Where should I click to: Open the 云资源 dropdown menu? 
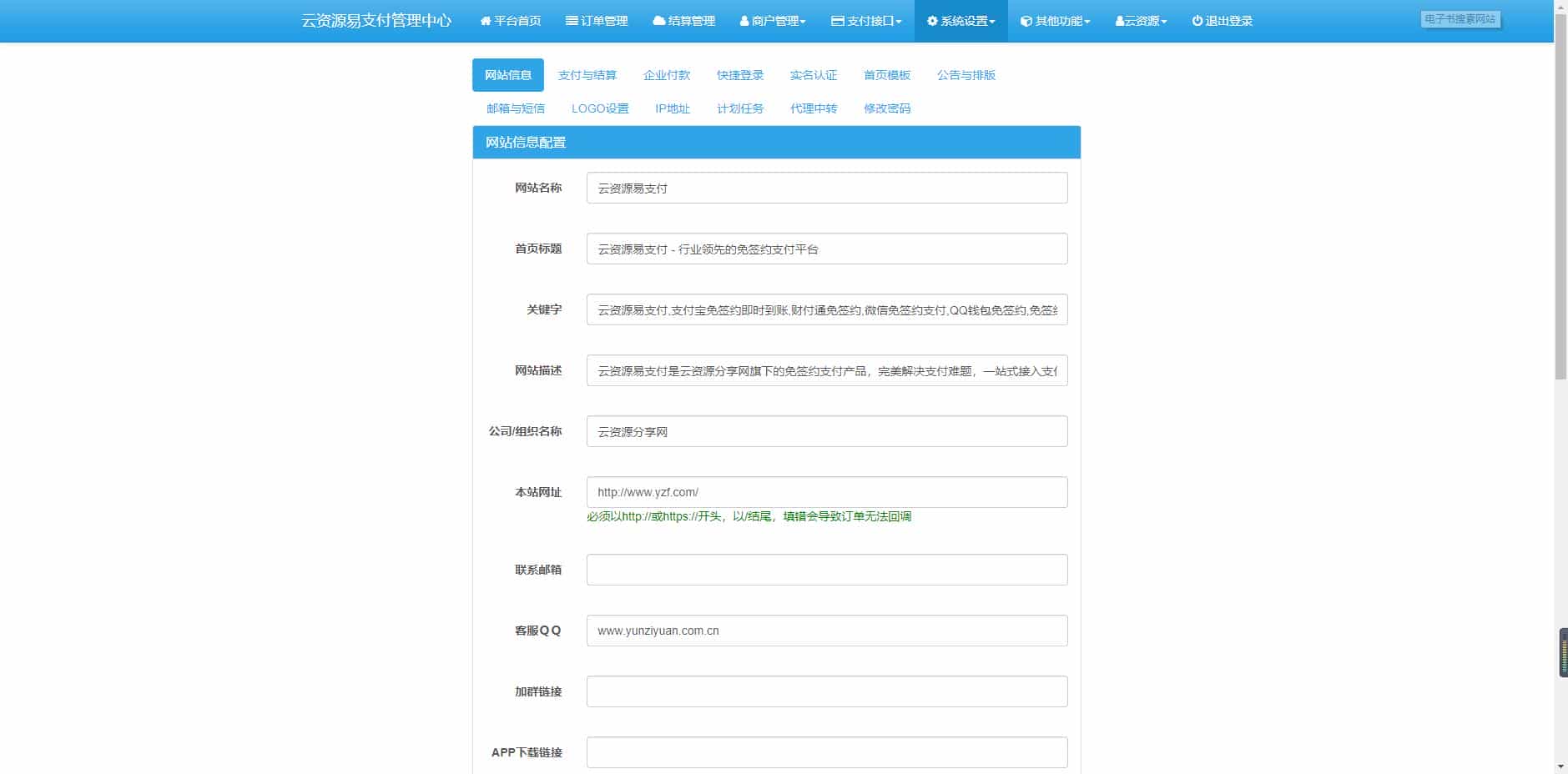1141,21
